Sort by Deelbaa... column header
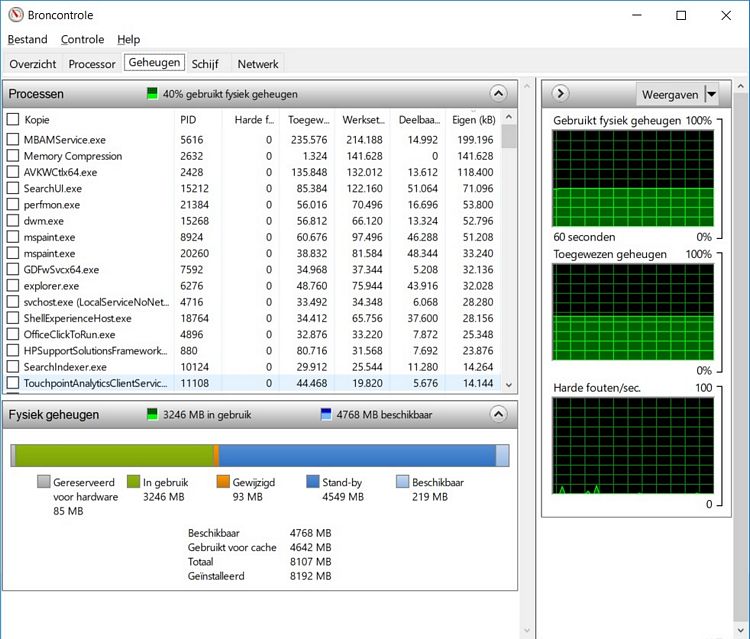Viewport: 750px width, 639px height. click(418, 120)
